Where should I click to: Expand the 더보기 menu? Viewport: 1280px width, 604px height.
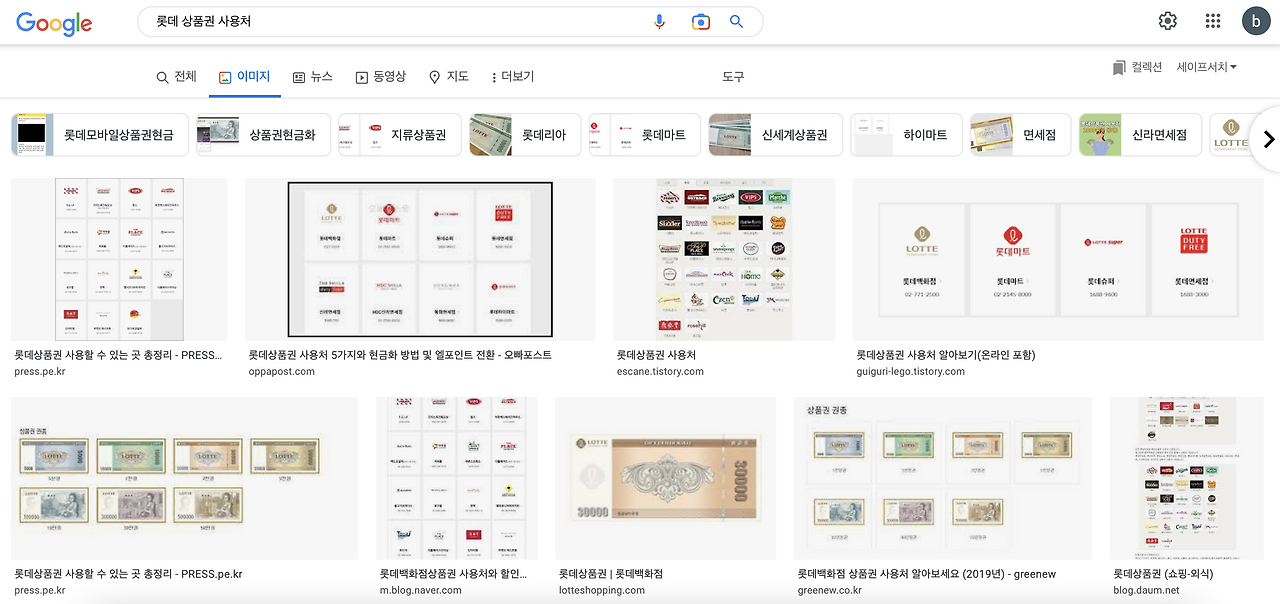[x=512, y=76]
